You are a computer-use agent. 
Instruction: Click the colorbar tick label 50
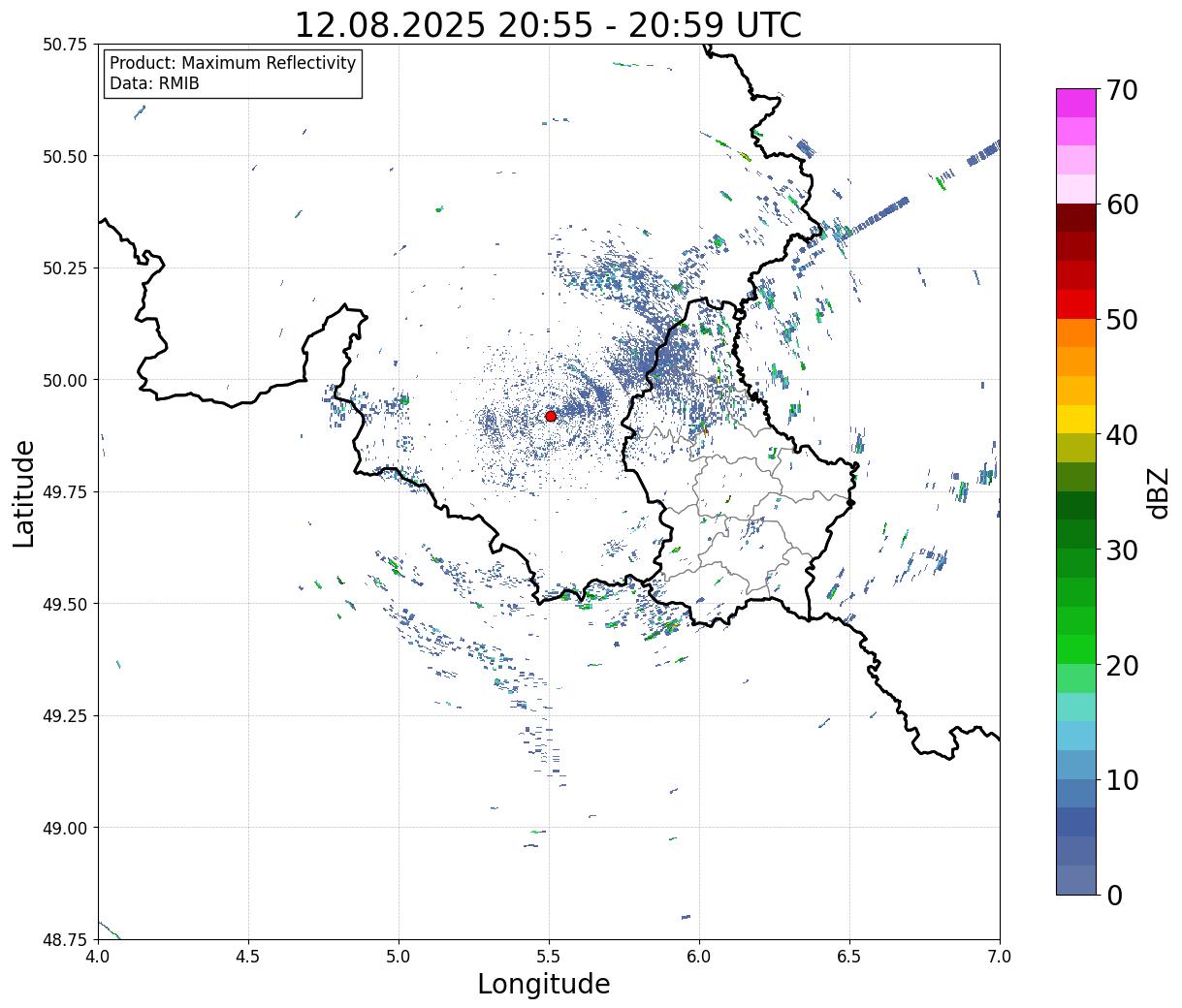point(1122,320)
